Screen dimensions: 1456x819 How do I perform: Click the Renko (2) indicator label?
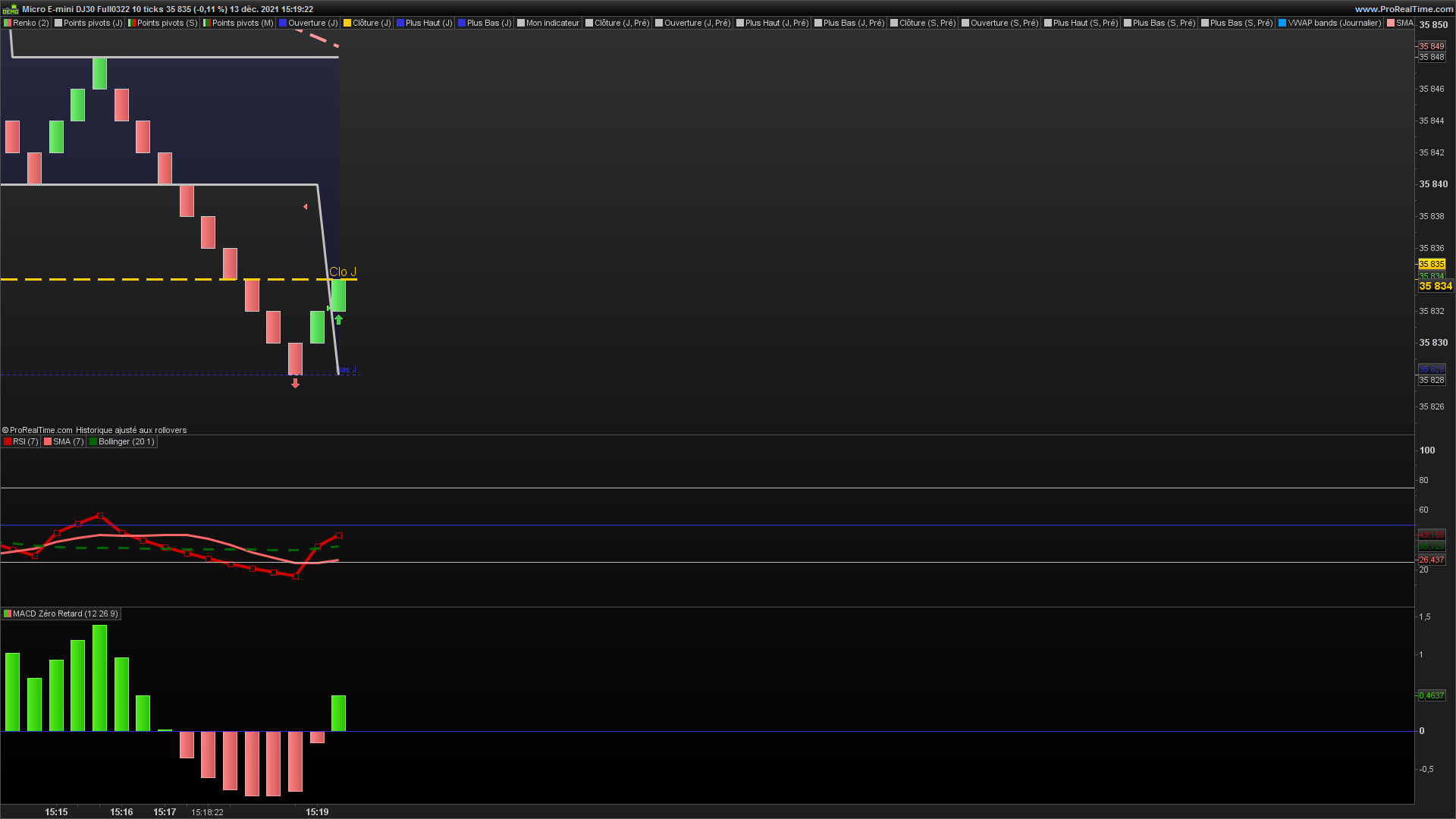[30, 23]
